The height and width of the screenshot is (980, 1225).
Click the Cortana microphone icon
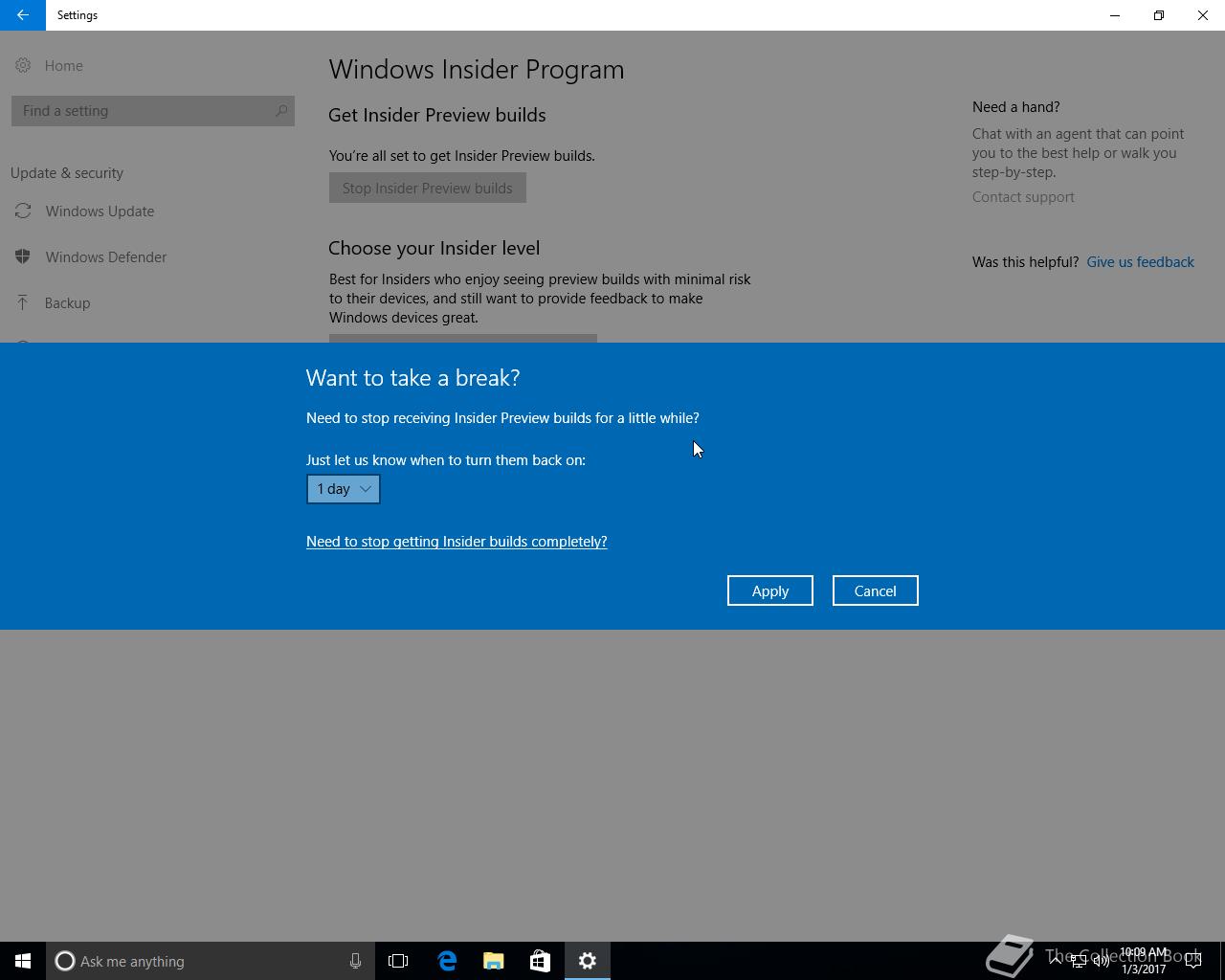click(x=355, y=961)
